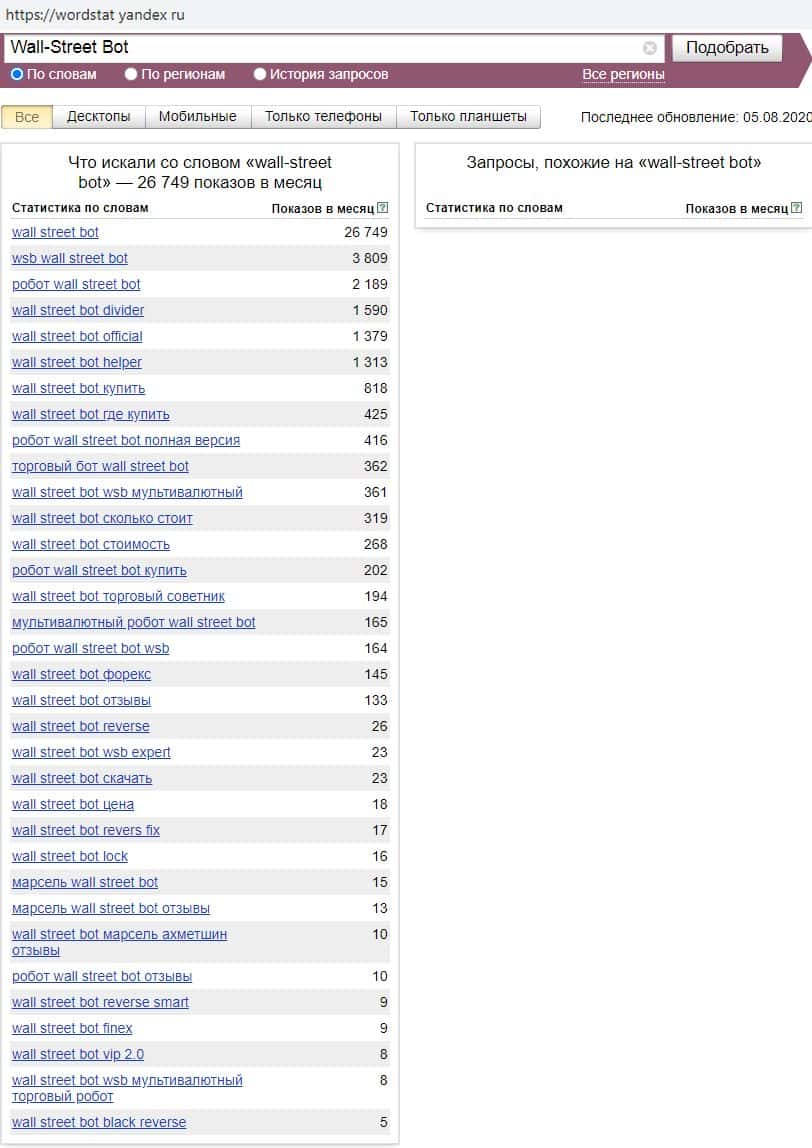Viewport: 812px width, 1148px height.
Task: Follow the 'wall street bot helper' link
Action: coord(77,362)
